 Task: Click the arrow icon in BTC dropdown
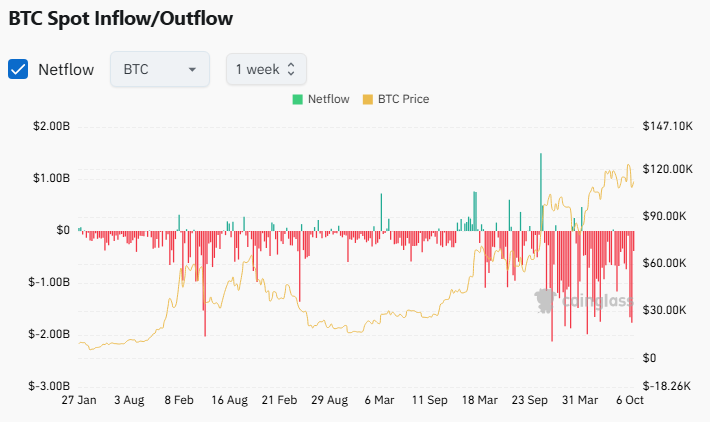192,70
